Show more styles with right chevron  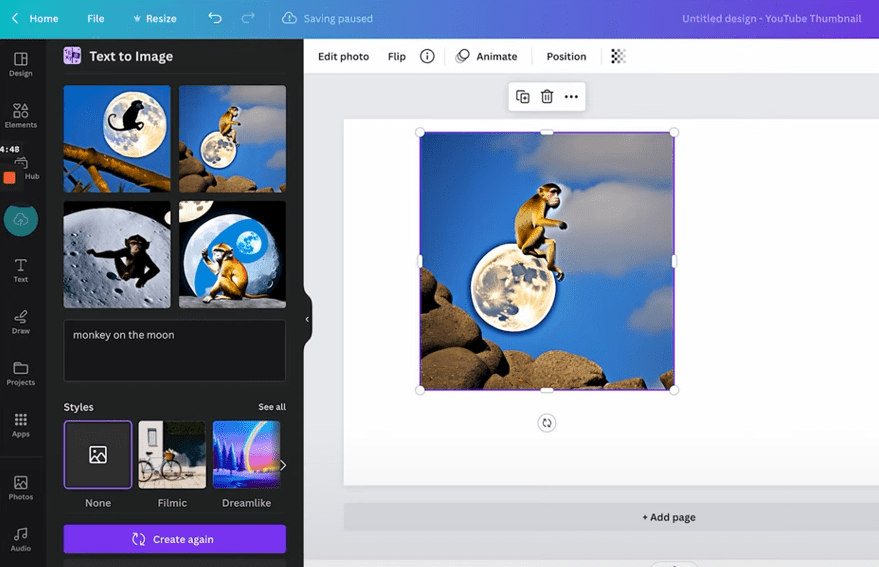(283, 465)
